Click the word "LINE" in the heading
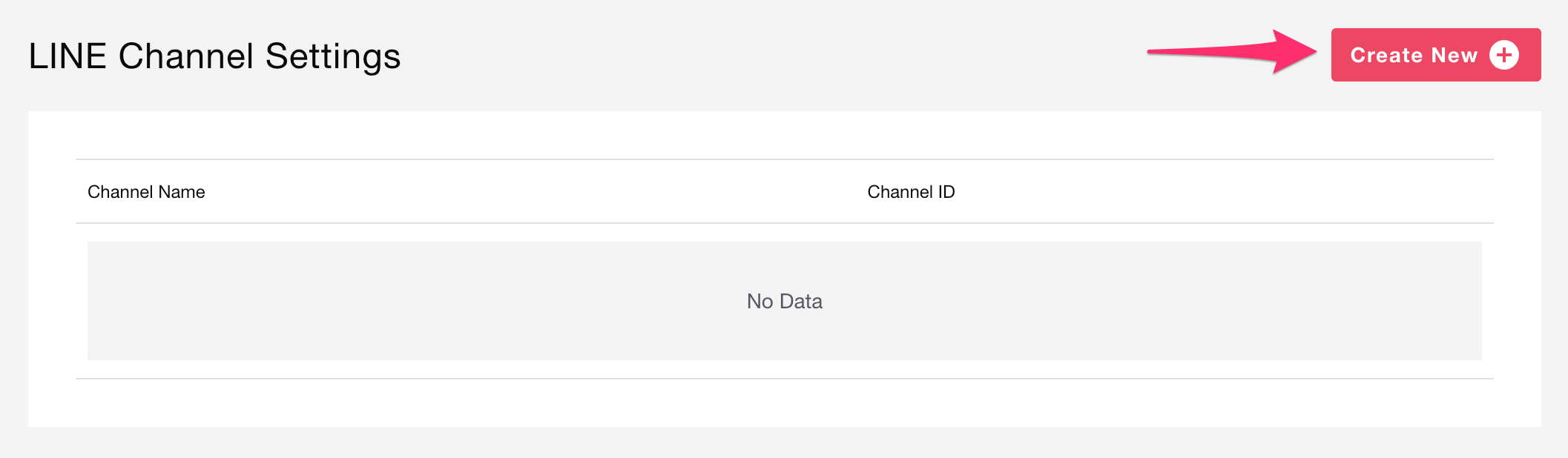 67,56
